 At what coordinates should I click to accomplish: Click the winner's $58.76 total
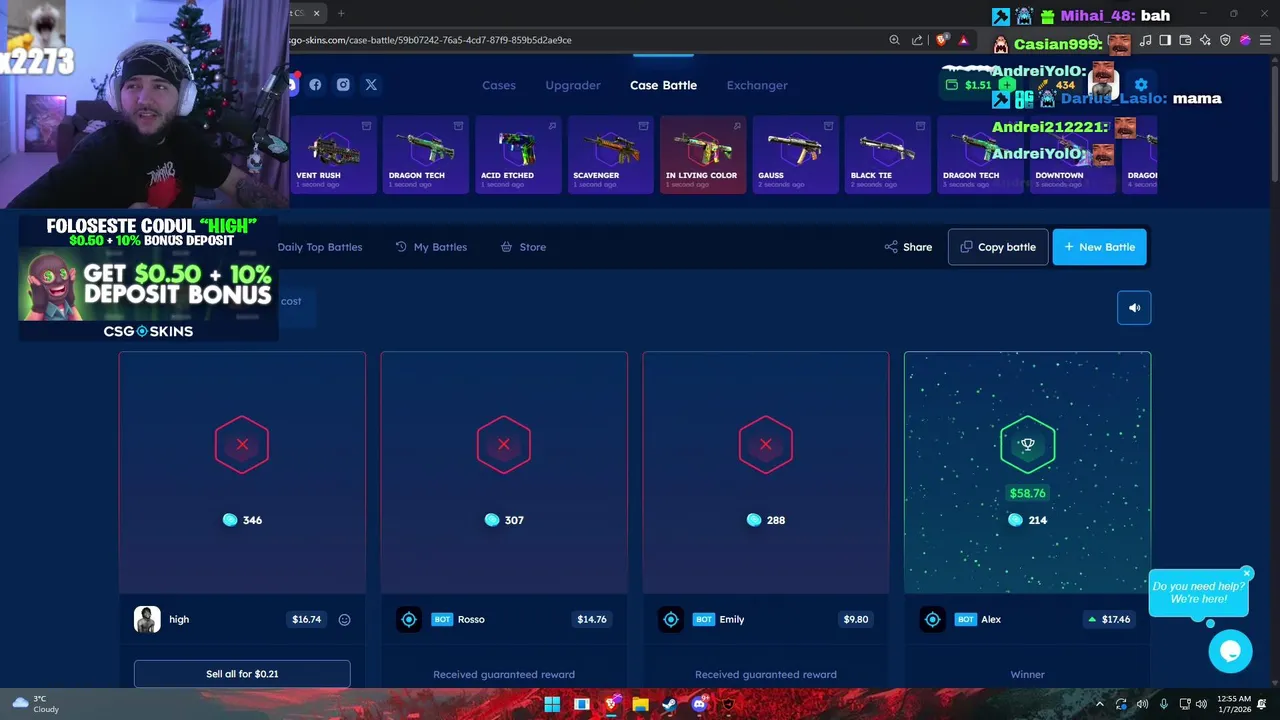[x=1027, y=493]
